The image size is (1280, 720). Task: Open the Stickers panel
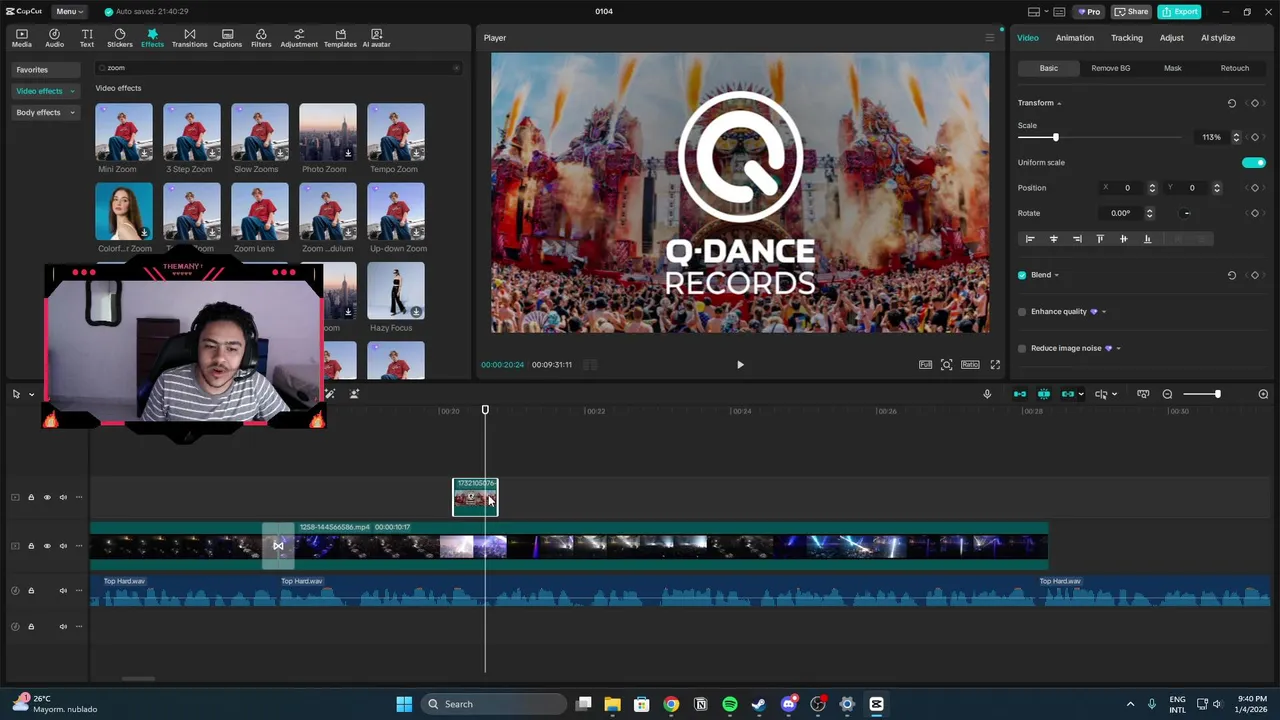tap(120, 38)
